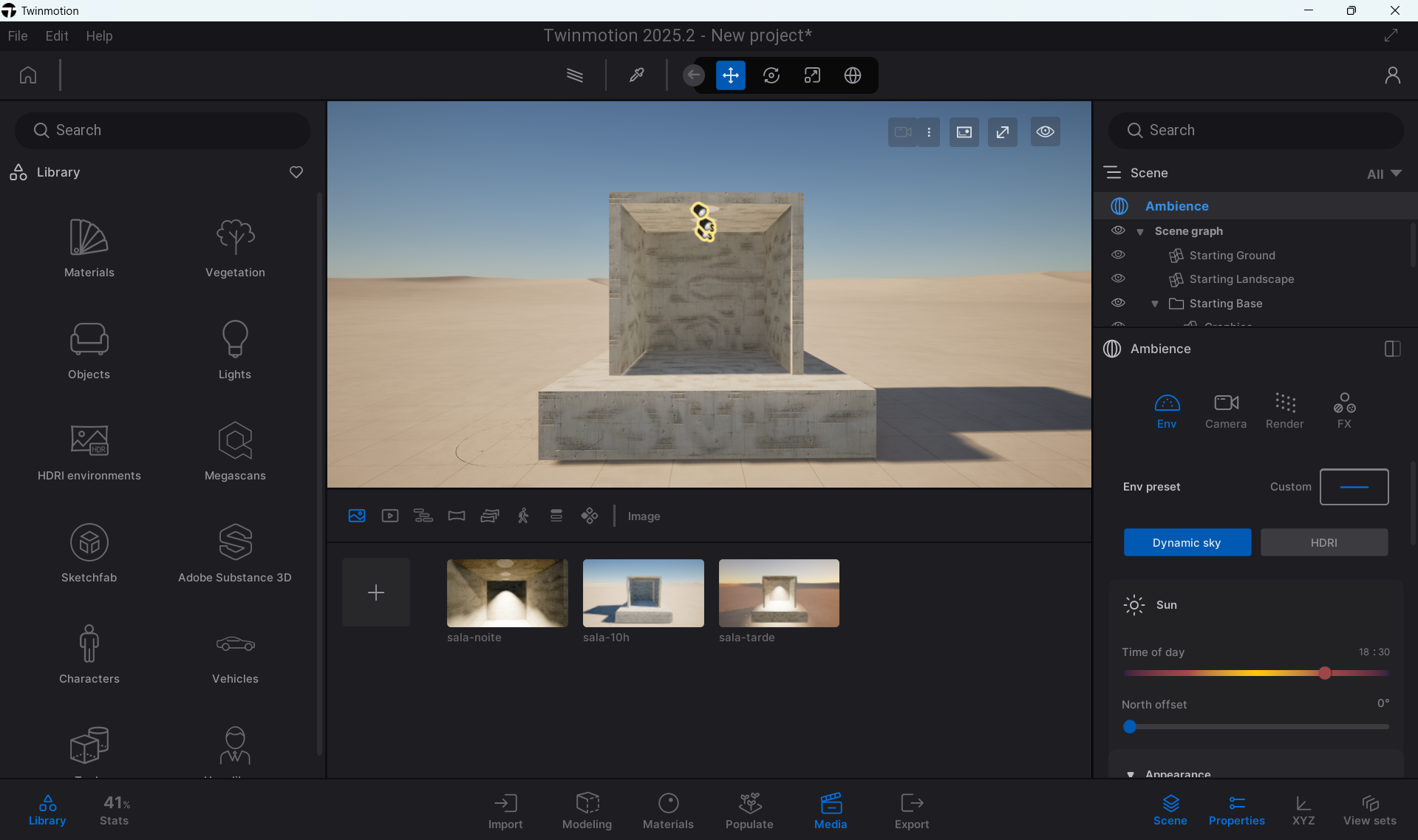The width and height of the screenshot is (1418, 840).
Task: Select the Megascans library category
Action: coord(234,451)
